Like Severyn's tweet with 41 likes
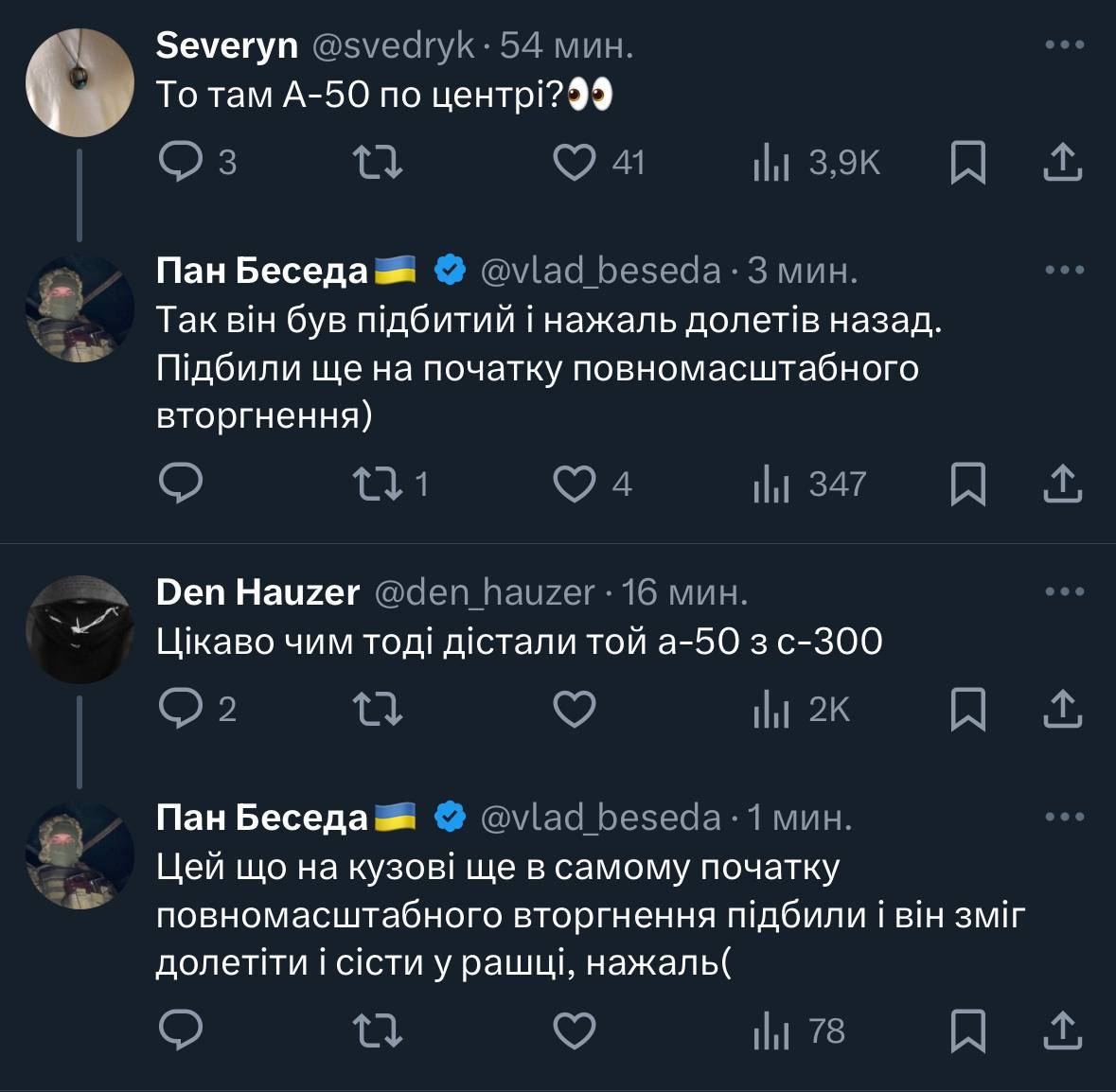 pos(574,163)
